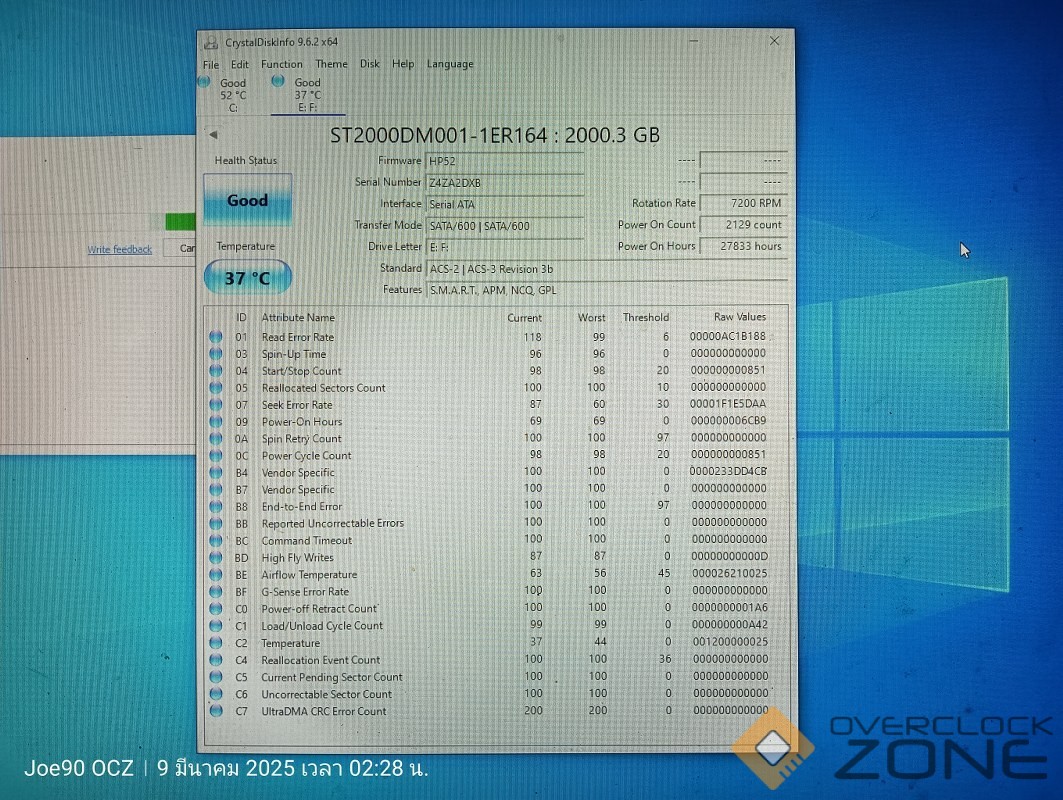Click the Worst column header
Viewport: 1063px width, 800px height.
591,317
